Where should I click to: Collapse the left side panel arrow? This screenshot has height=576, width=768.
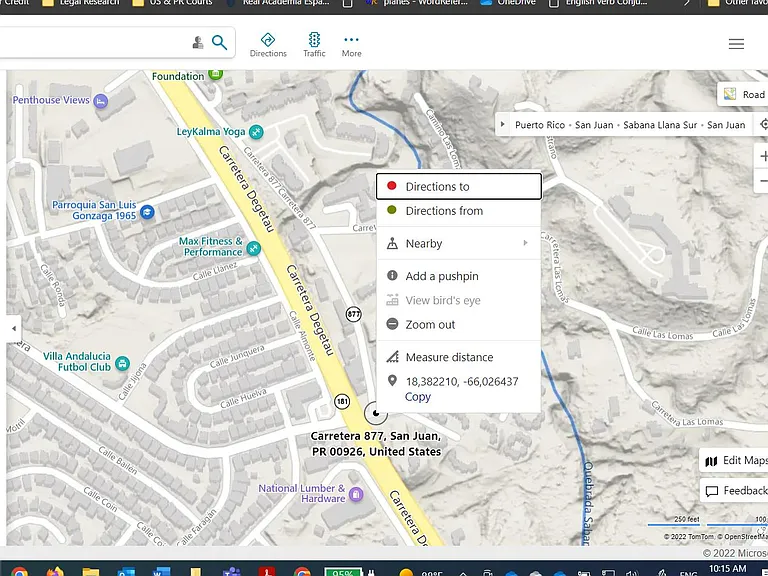tap(14, 328)
